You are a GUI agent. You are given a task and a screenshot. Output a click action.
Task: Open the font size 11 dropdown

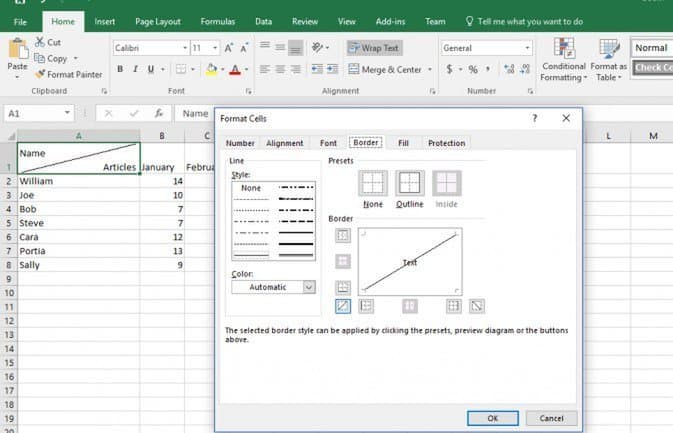pyautogui.click(x=215, y=48)
